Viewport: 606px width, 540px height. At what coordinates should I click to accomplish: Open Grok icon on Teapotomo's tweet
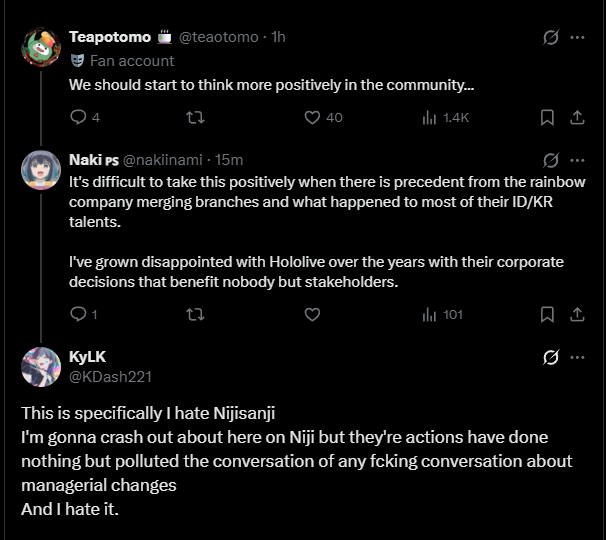pyautogui.click(x=550, y=37)
